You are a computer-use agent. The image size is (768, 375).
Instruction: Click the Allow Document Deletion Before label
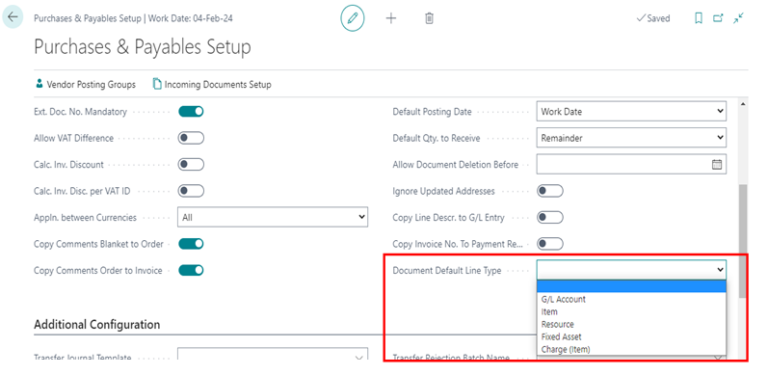point(456,164)
